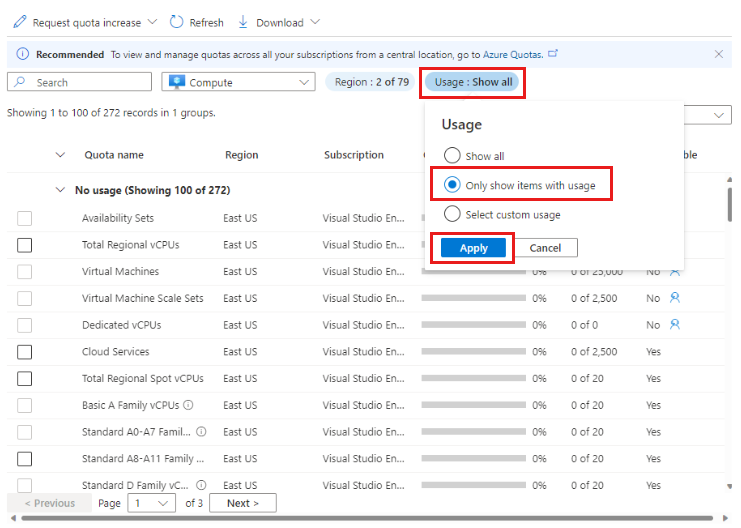
Task: Click the usage bar in Dedicated vCPUs row
Action: pos(474,325)
